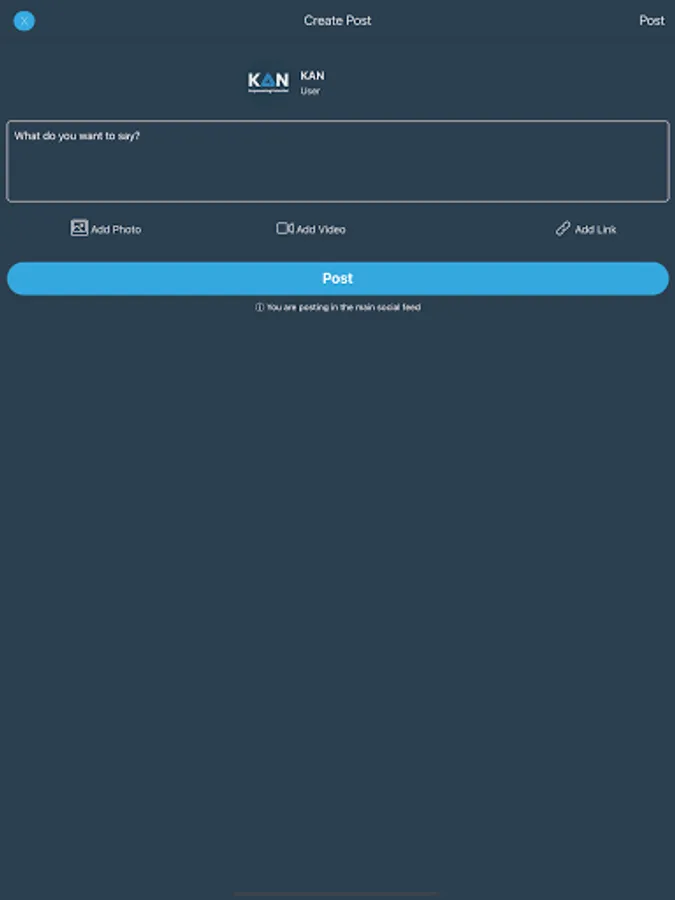Click the camcorder icon beside Add Video
675x900 pixels.
point(285,228)
